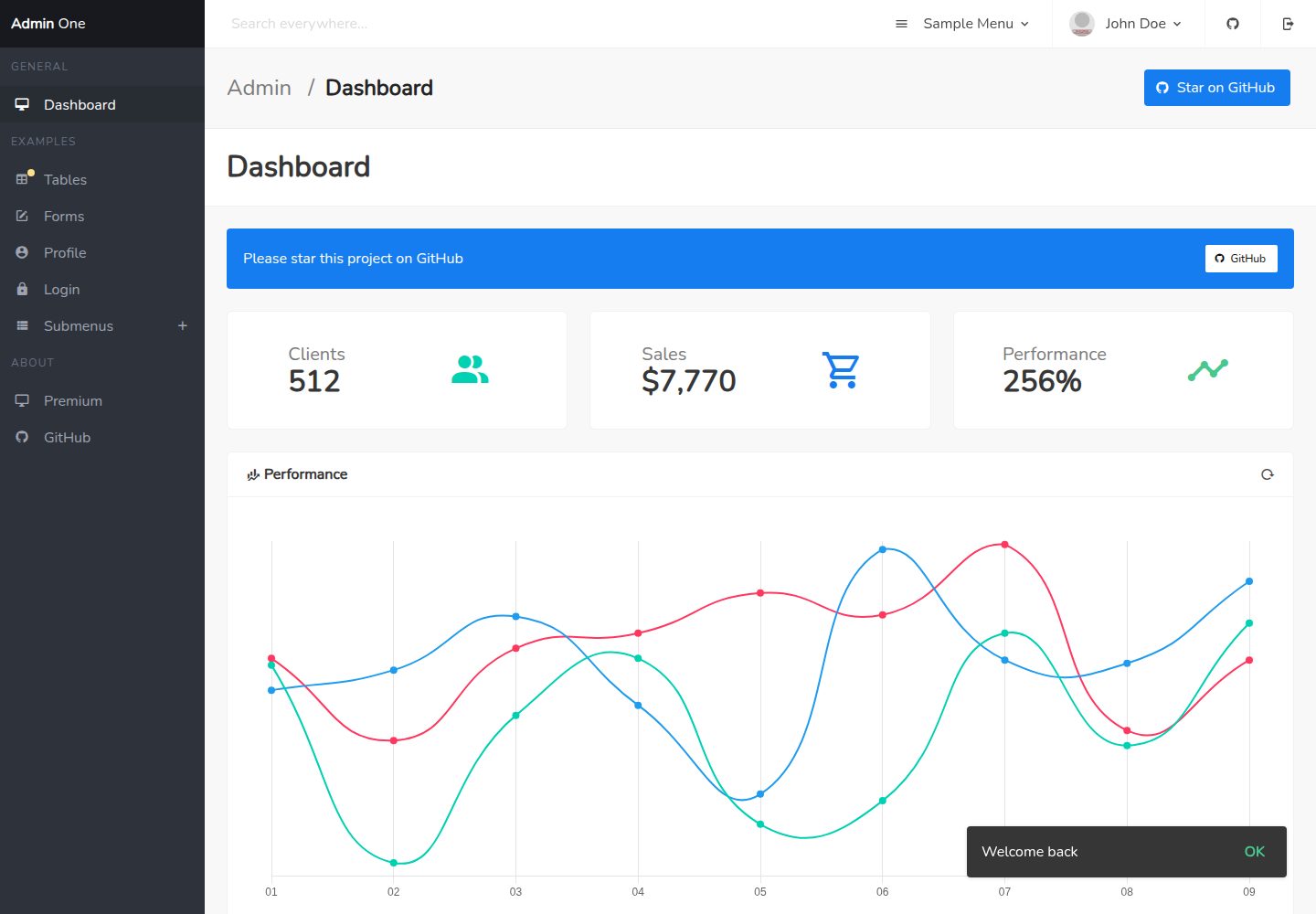Navigate to Profile in the sidebar

102,252
